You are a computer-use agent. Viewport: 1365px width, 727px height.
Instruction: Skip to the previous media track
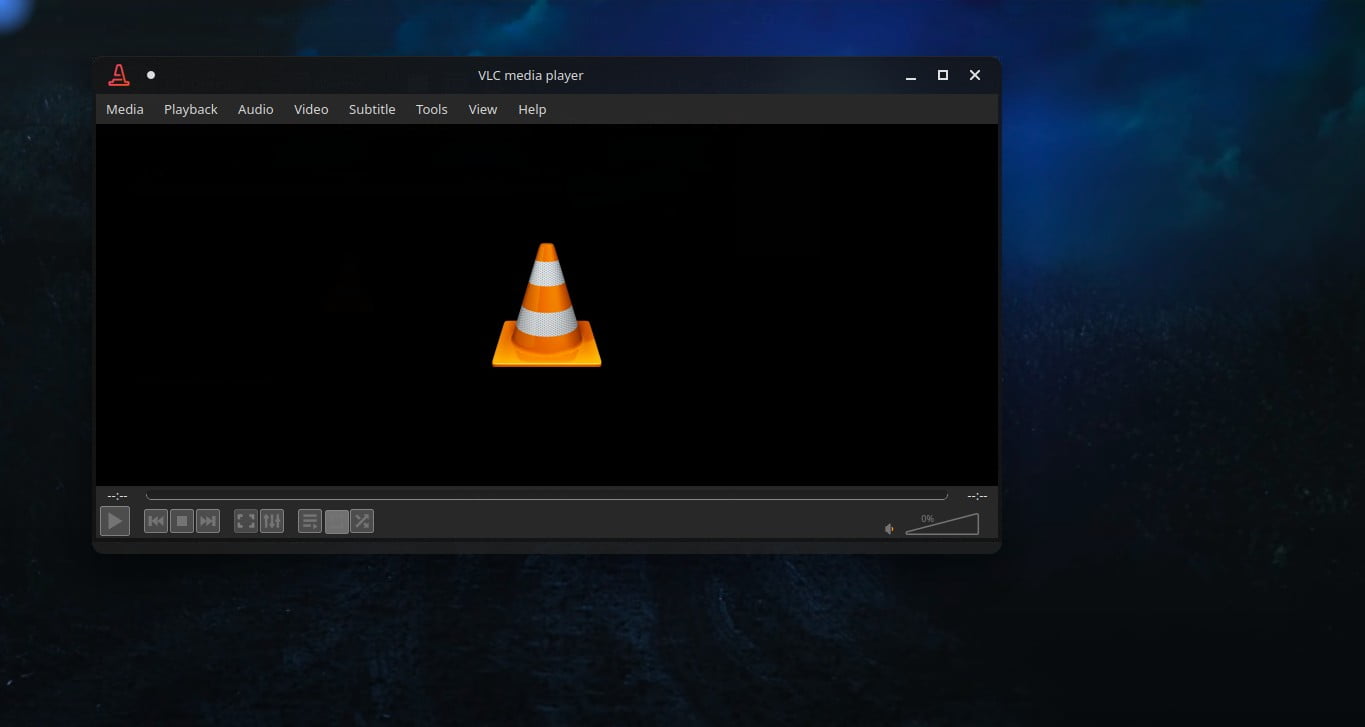tap(156, 521)
